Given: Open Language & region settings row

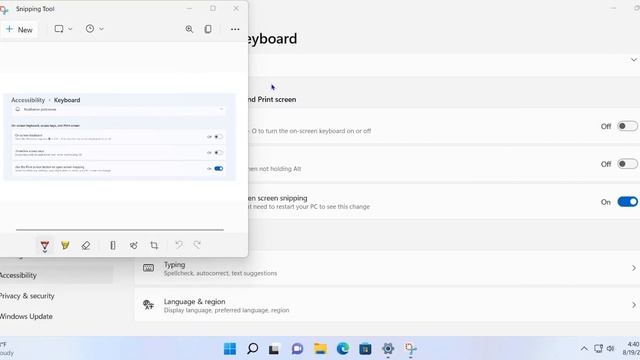Looking at the screenshot, I should tap(387, 305).
